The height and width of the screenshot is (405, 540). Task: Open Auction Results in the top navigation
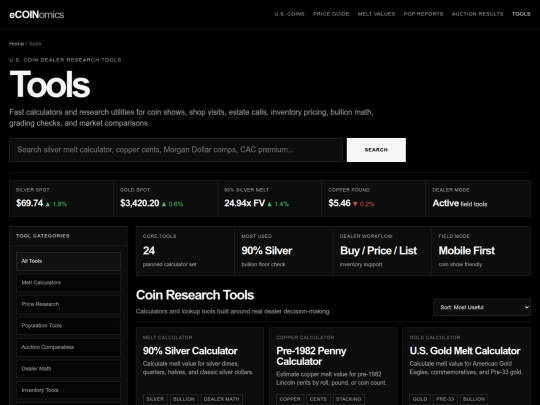point(477,14)
